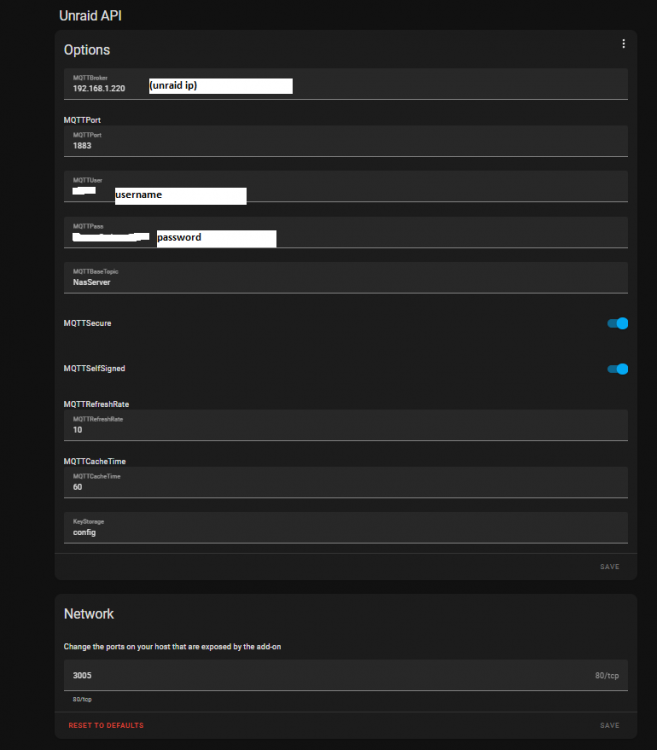657x750 pixels.
Task: Click the MQTTUser input field
Action: point(346,187)
